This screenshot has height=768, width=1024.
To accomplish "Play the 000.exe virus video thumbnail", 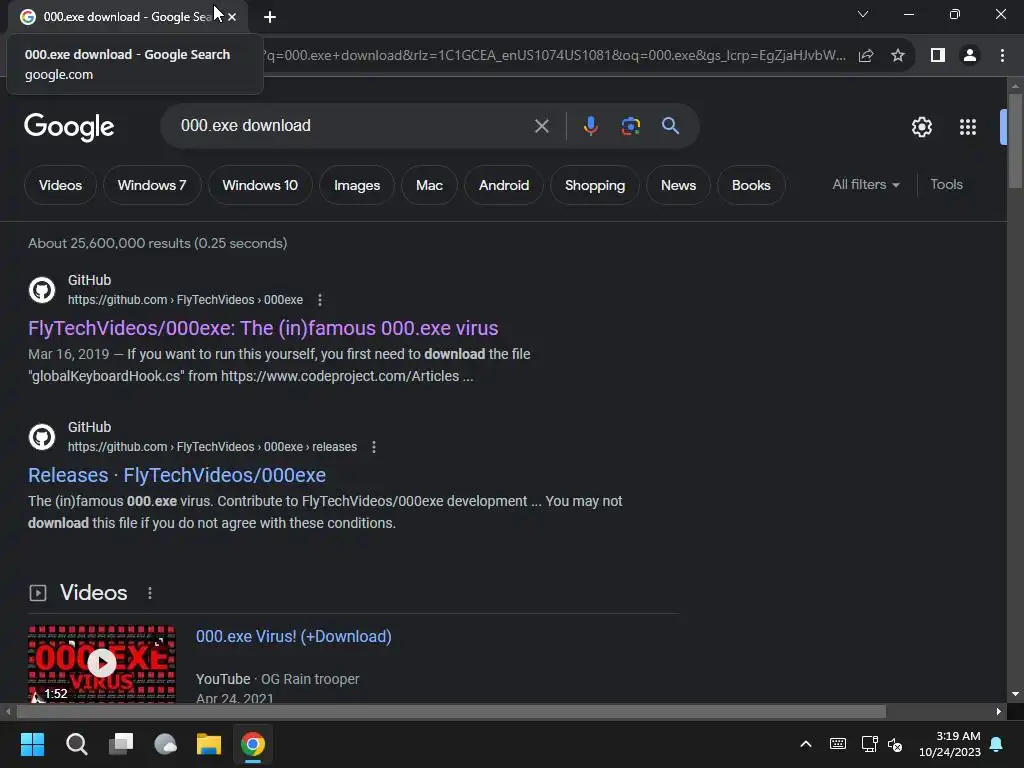I will coord(102,664).
